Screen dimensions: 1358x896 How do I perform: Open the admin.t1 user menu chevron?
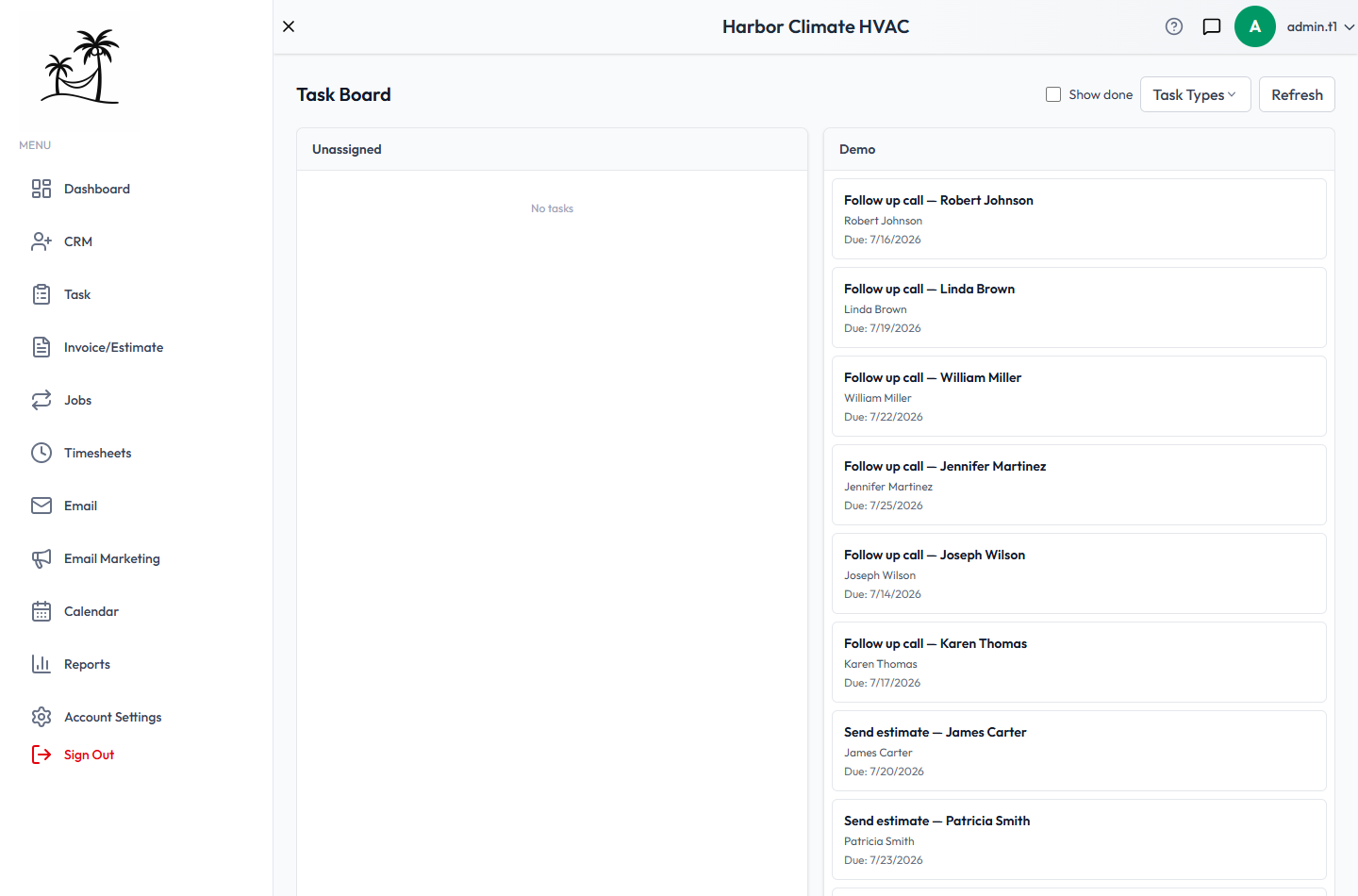[1350, 27]
